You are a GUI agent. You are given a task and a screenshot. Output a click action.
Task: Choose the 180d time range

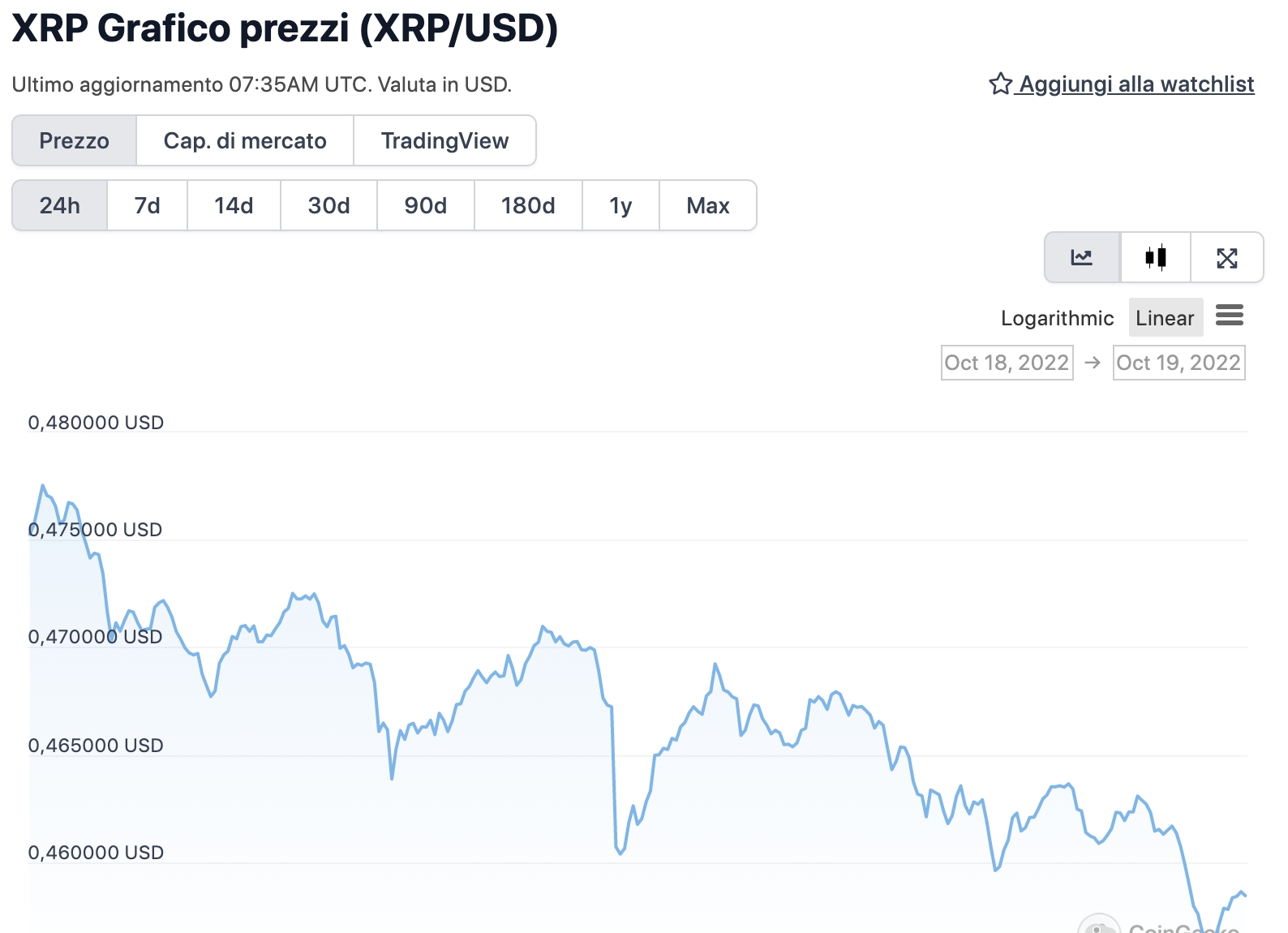[x=528, y=205]
